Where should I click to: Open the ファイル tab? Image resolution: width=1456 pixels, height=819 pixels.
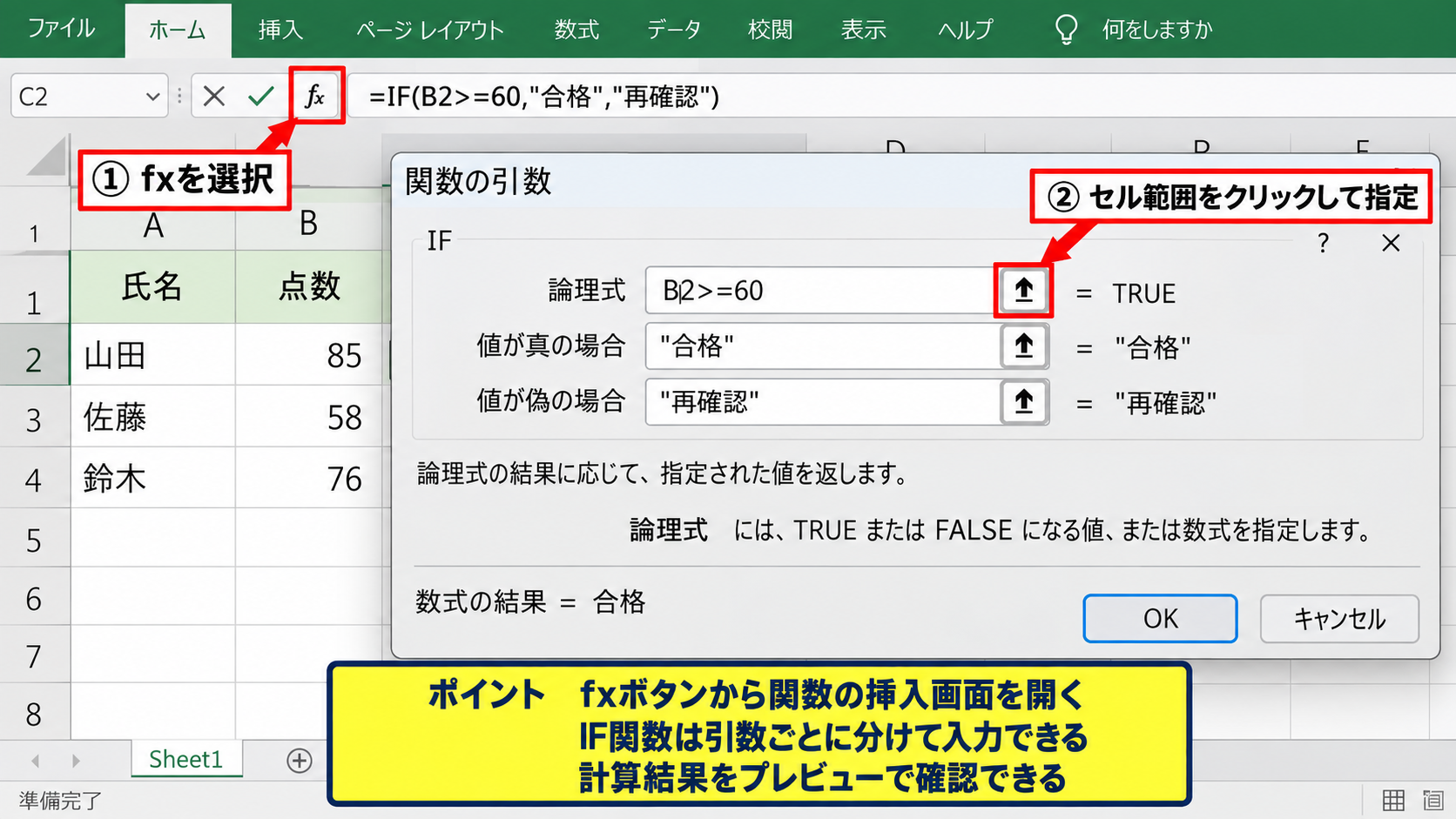point(61,29)
